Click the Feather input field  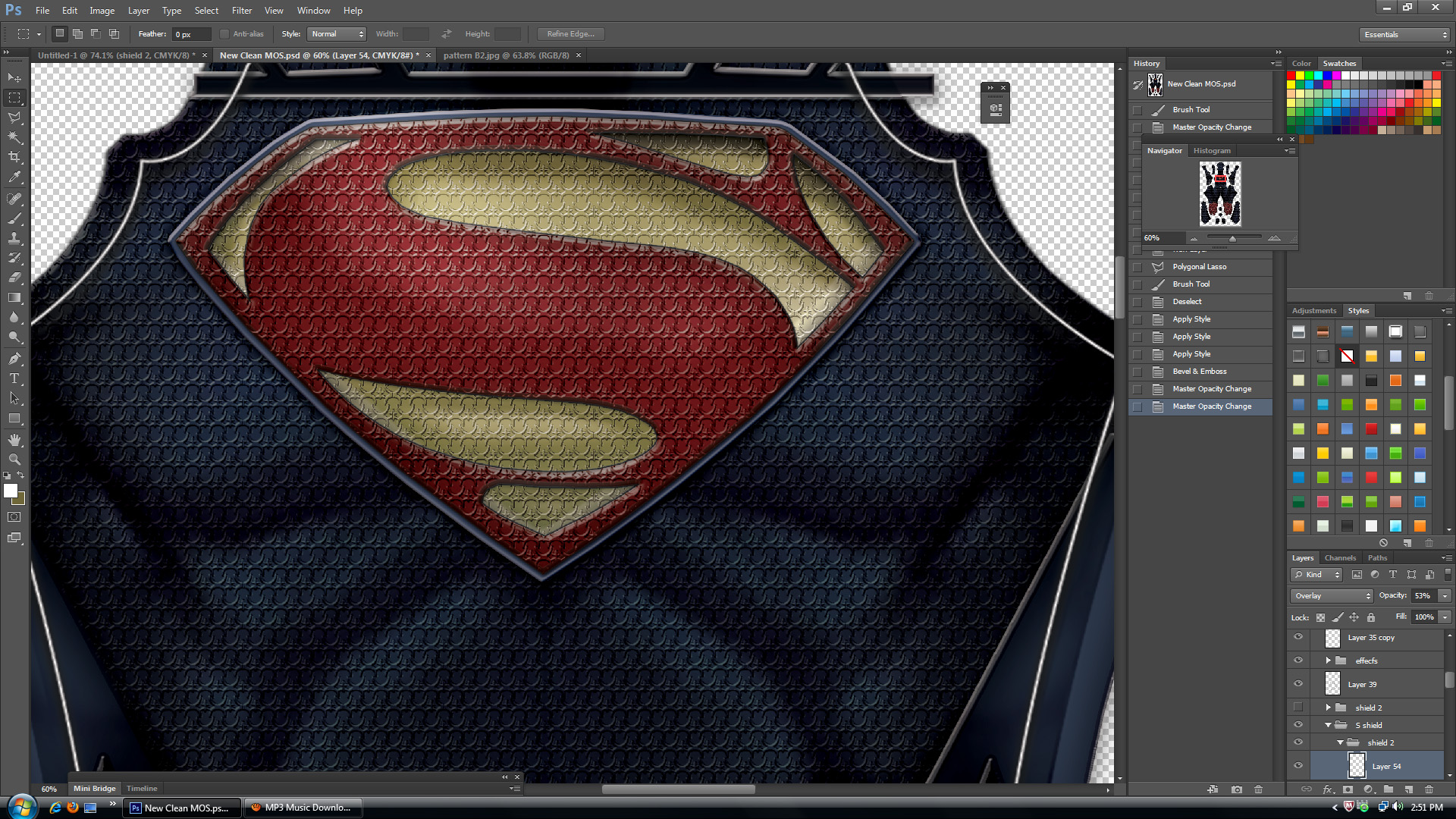[192, 34]
